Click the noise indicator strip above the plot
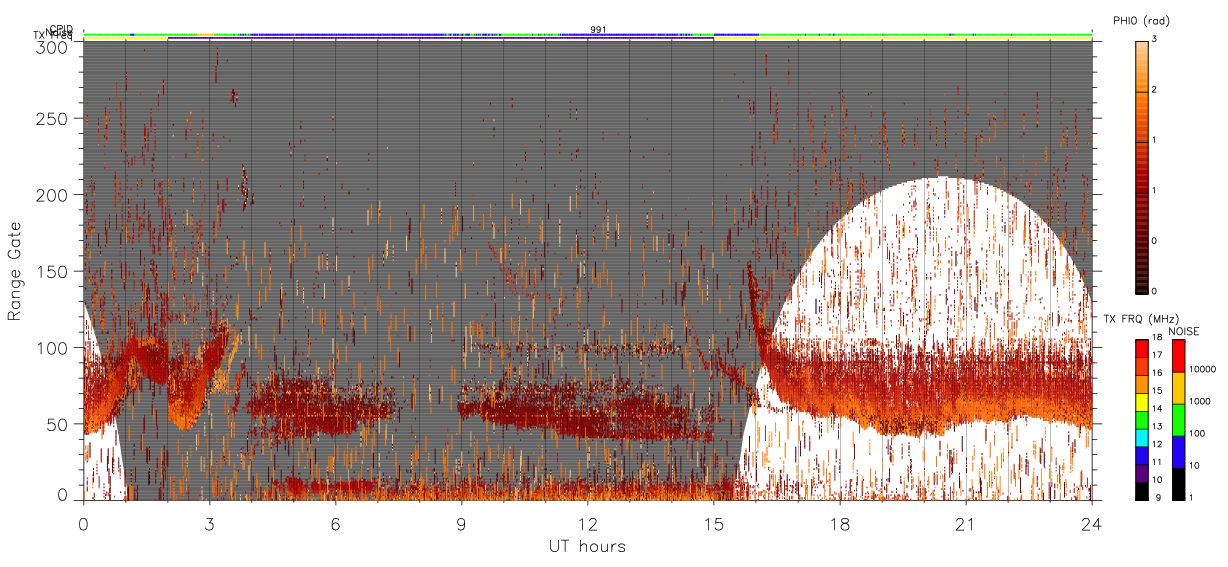The height and width of the screenshot is (567, 1228). (x=587, y=34)
